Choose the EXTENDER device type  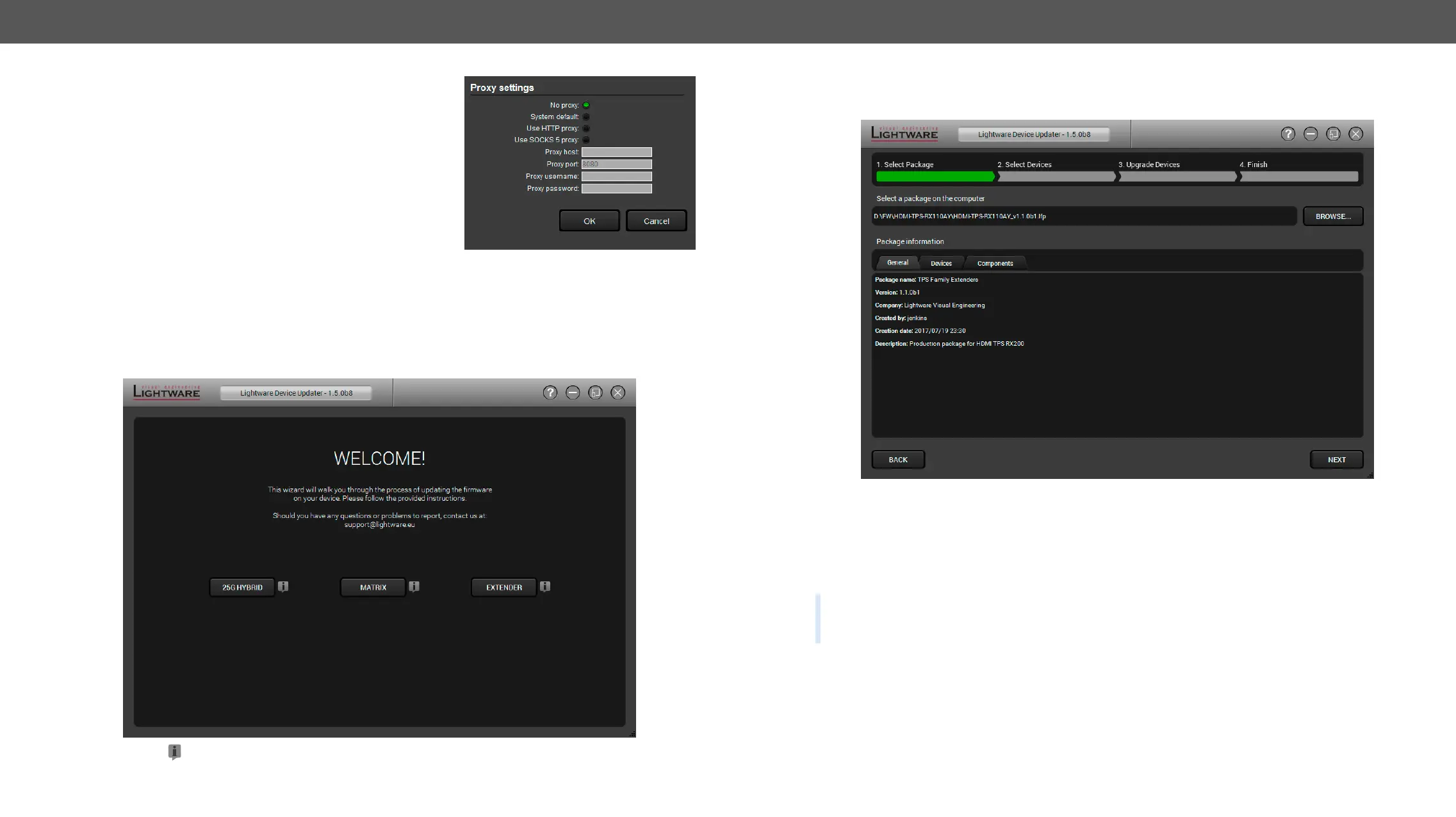click(504, 587)
